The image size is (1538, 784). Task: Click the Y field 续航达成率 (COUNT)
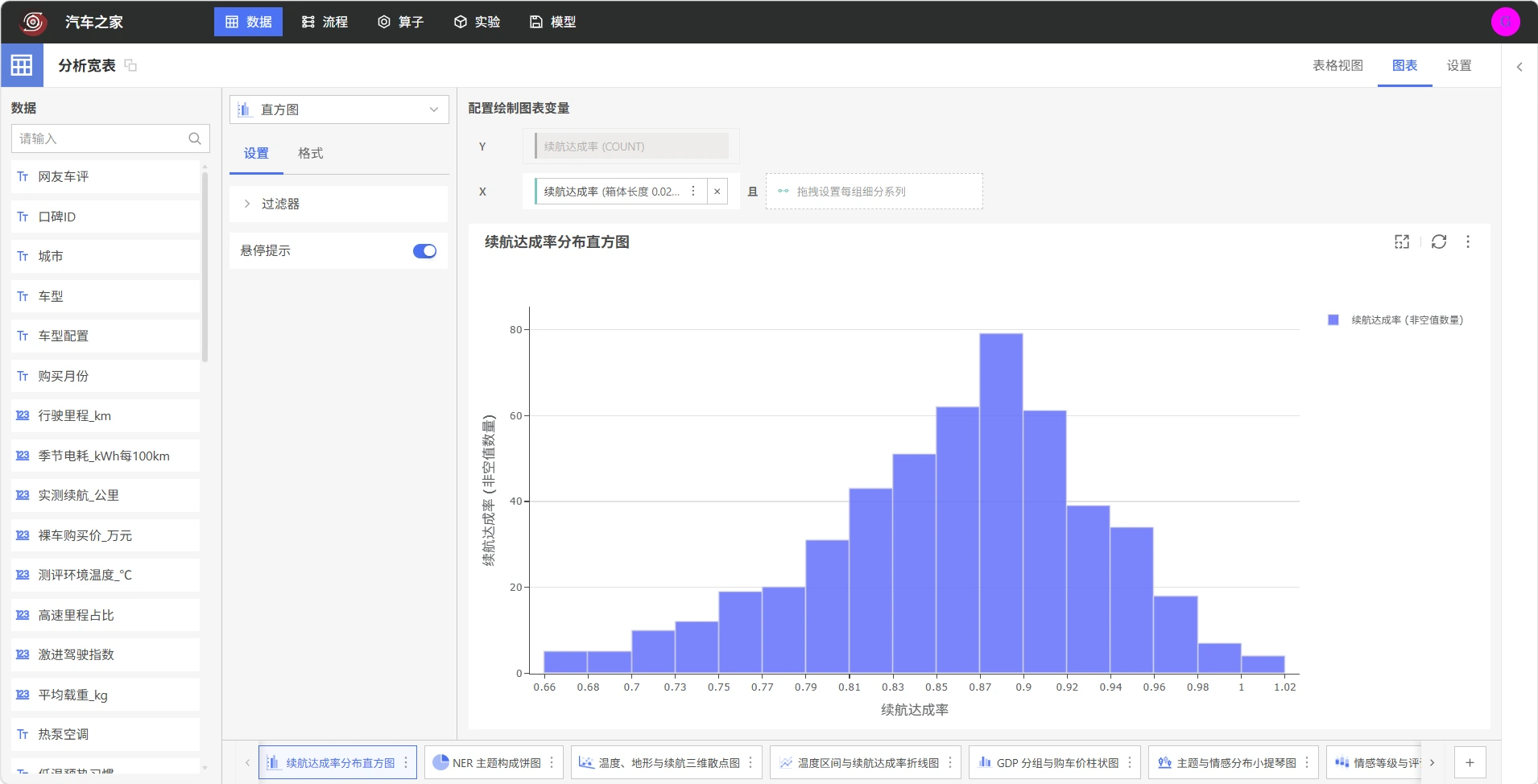[631, 146]
